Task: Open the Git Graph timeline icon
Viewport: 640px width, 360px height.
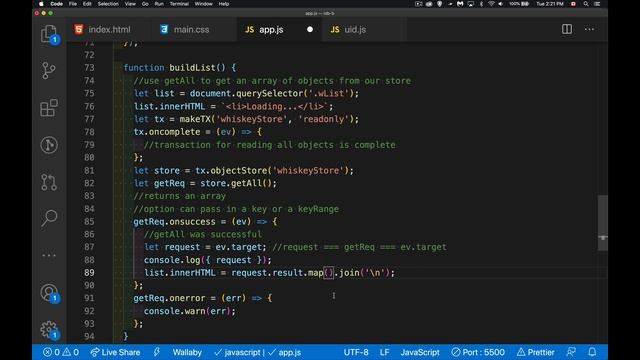Action: [49, 145]
